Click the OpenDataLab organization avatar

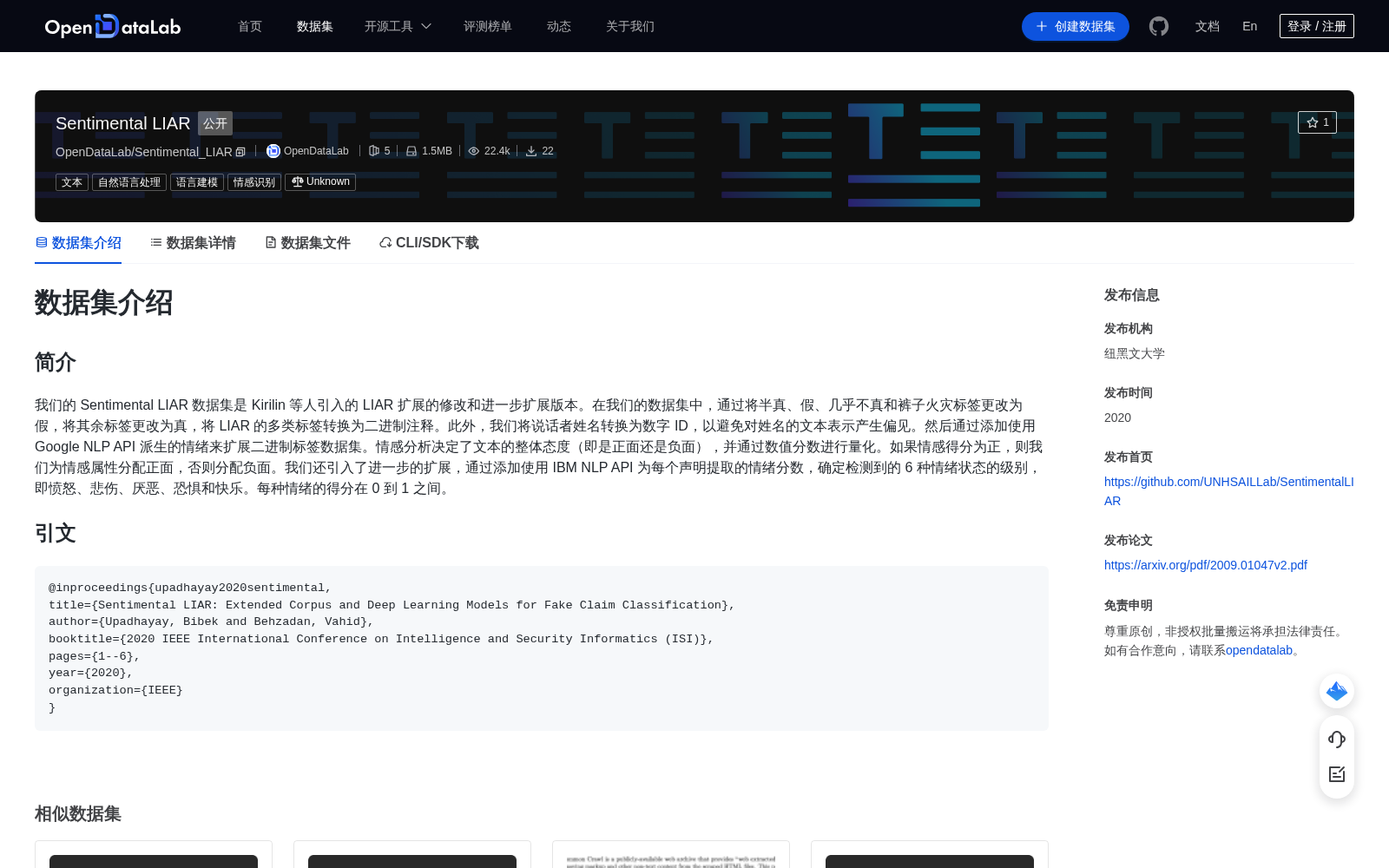(273, 151)
